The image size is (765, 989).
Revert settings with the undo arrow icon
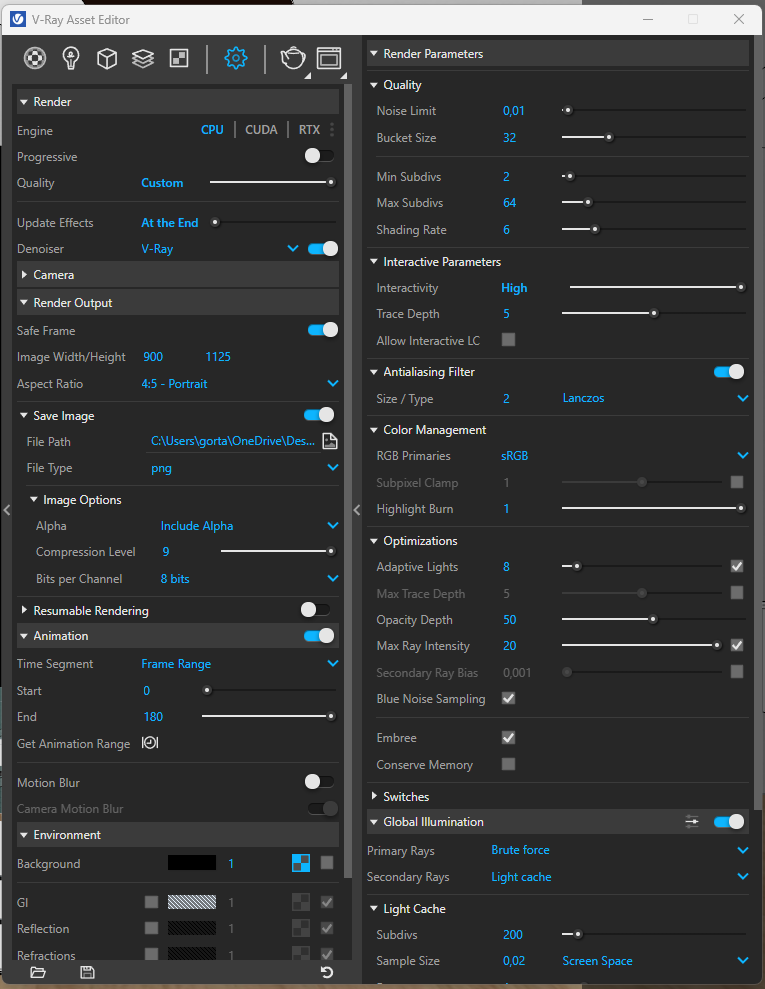click(327, 972)
